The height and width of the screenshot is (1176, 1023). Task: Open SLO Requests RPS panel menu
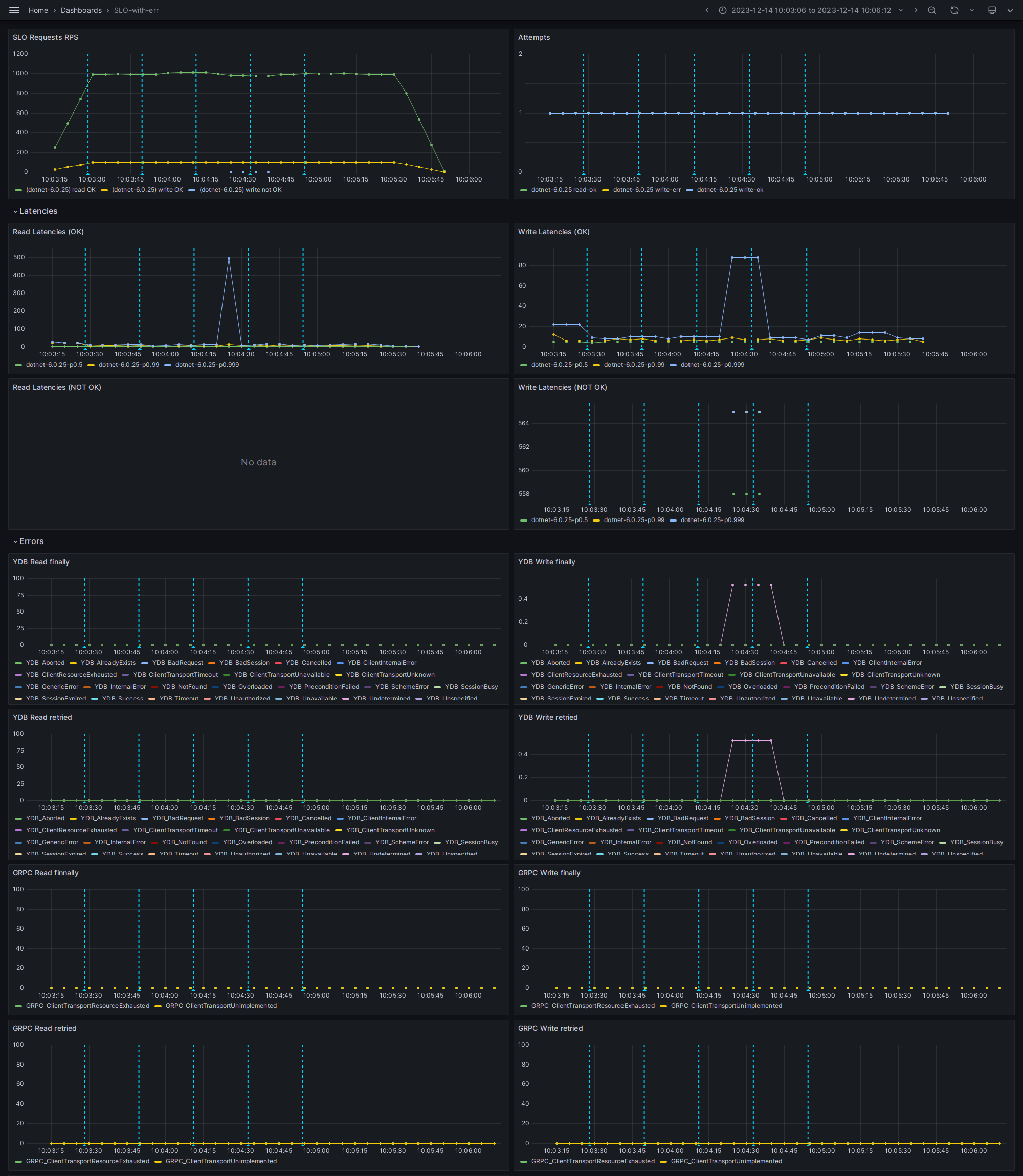click(46, 38)
